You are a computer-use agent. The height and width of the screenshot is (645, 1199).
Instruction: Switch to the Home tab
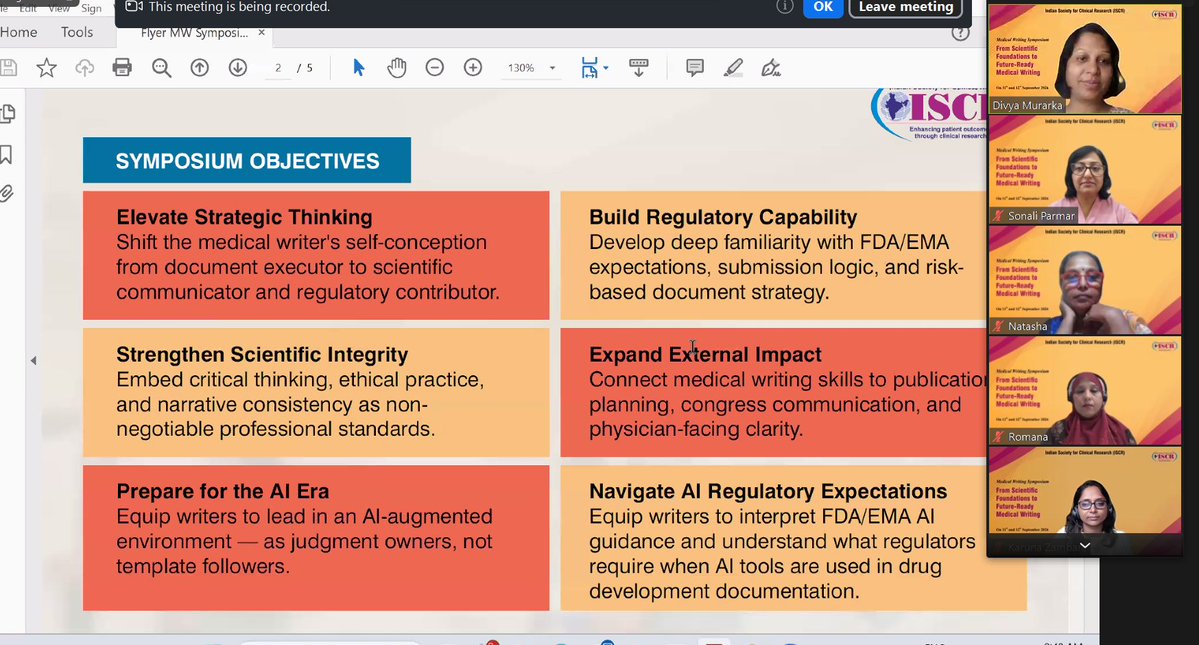18,32
